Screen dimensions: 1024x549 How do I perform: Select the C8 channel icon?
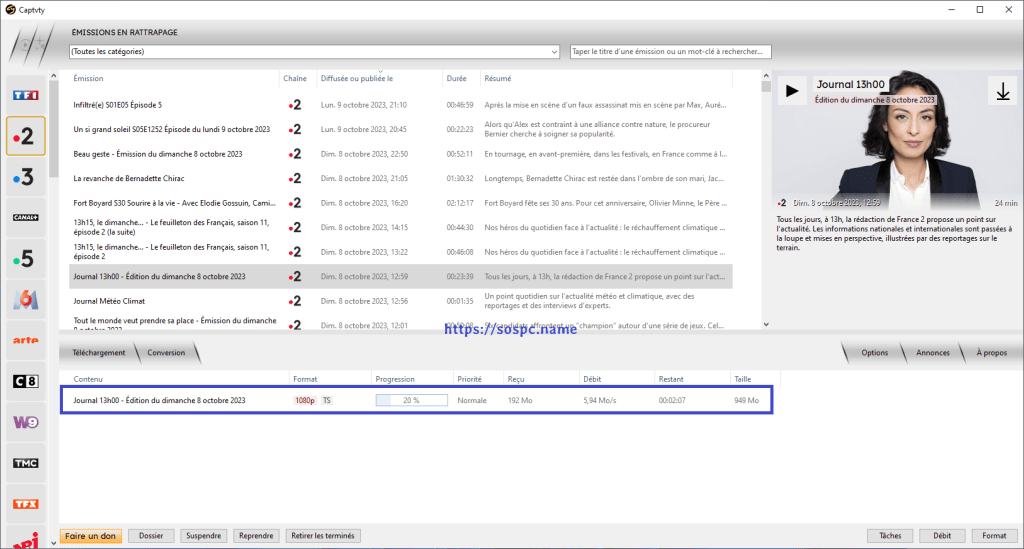coord(26,381)
